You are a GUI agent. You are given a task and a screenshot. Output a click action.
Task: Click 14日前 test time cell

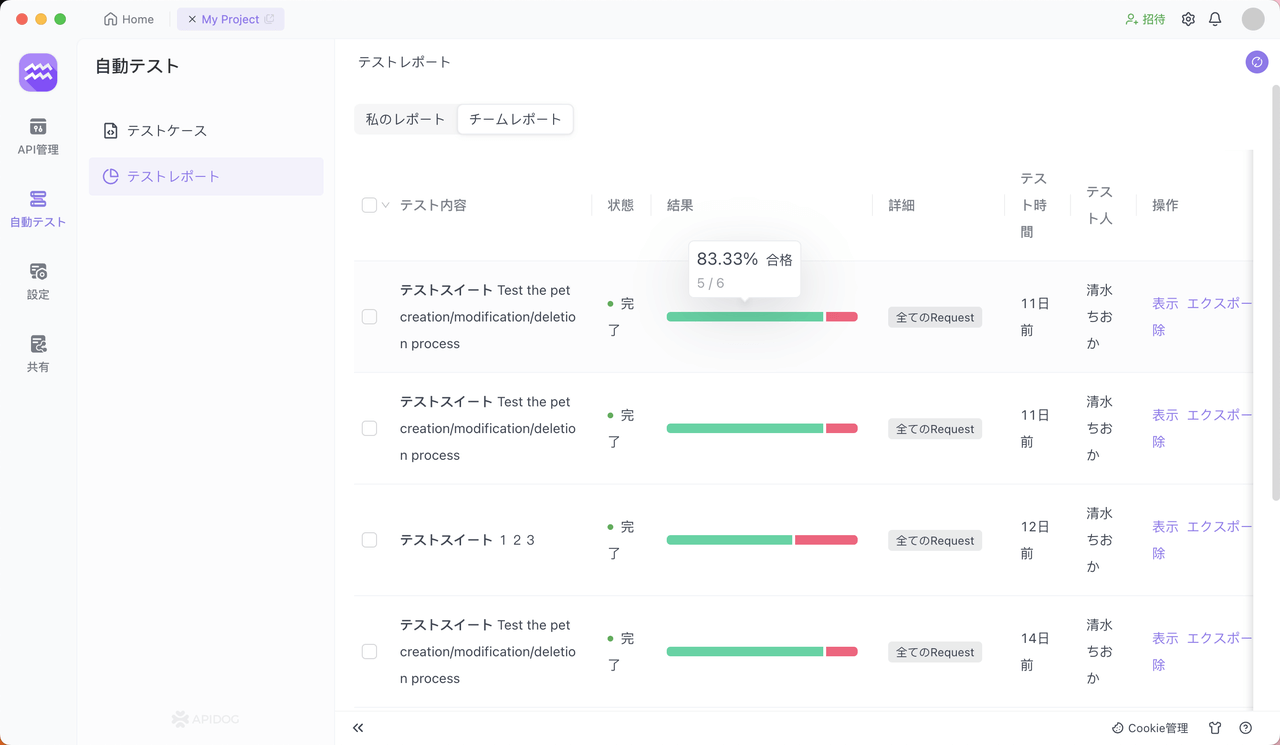[1034, 652]
